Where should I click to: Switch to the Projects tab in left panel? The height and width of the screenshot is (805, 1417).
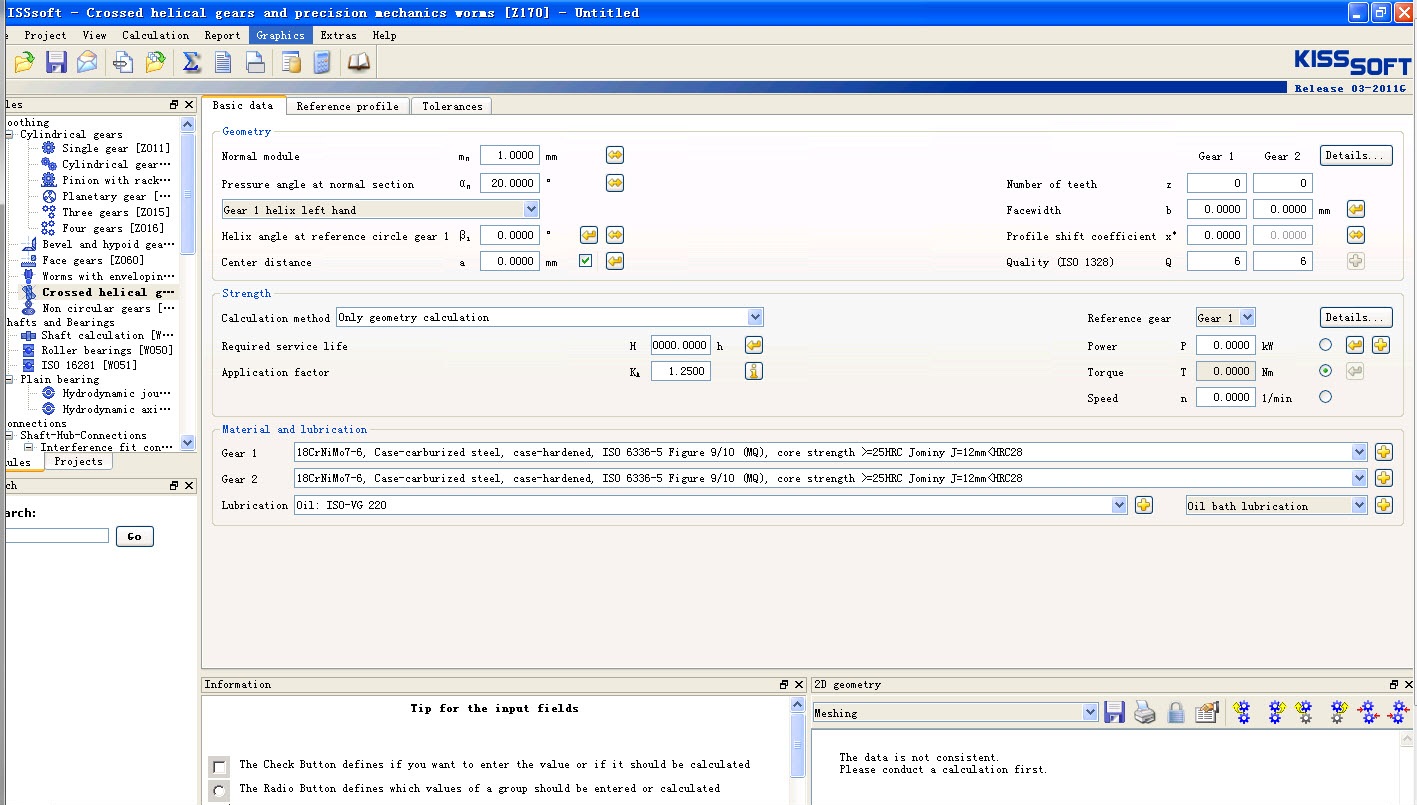point(78,462)
